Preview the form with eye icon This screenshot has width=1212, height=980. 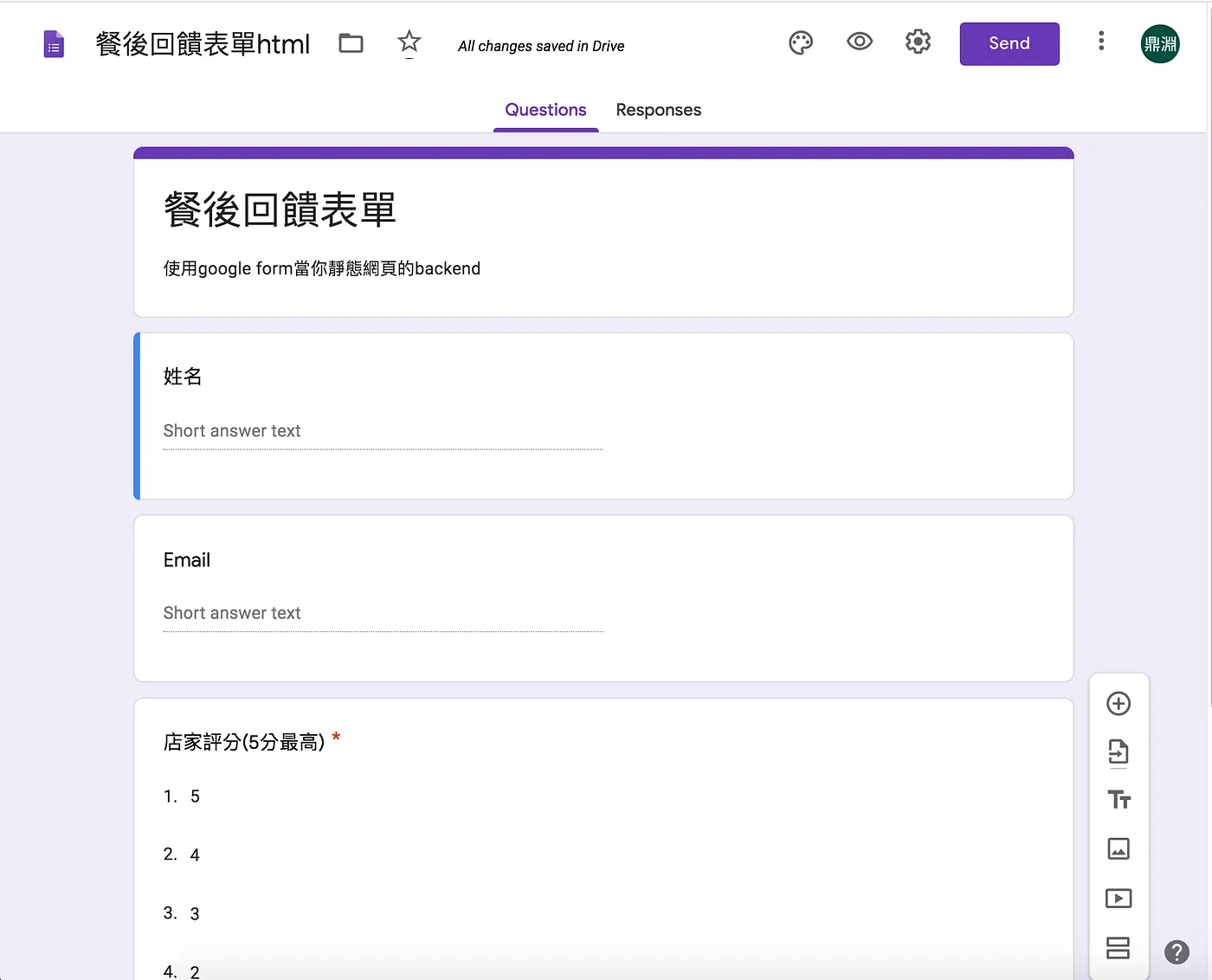(x=860, y=42)
